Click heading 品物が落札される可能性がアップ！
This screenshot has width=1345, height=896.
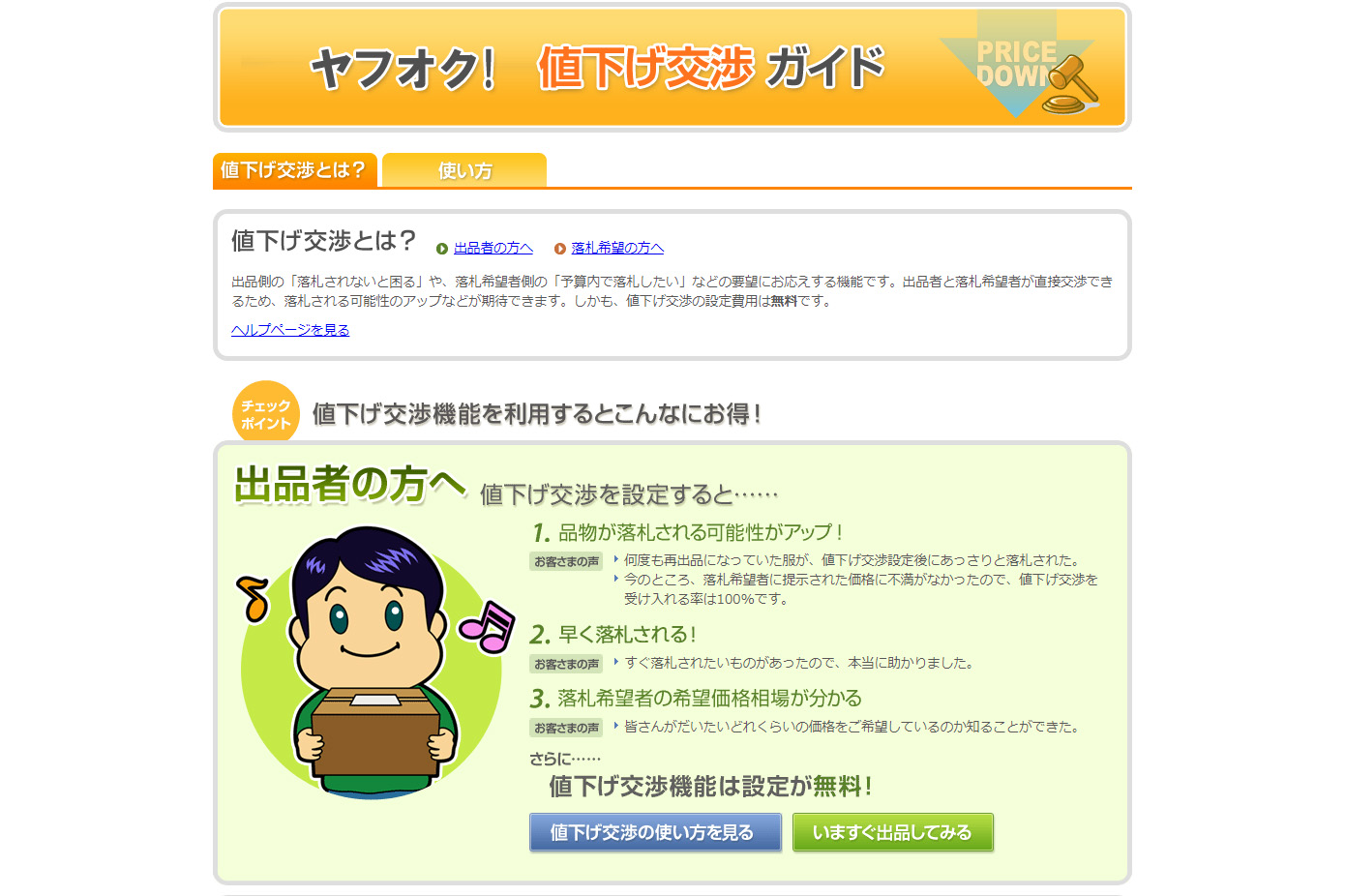click(688, 532)
